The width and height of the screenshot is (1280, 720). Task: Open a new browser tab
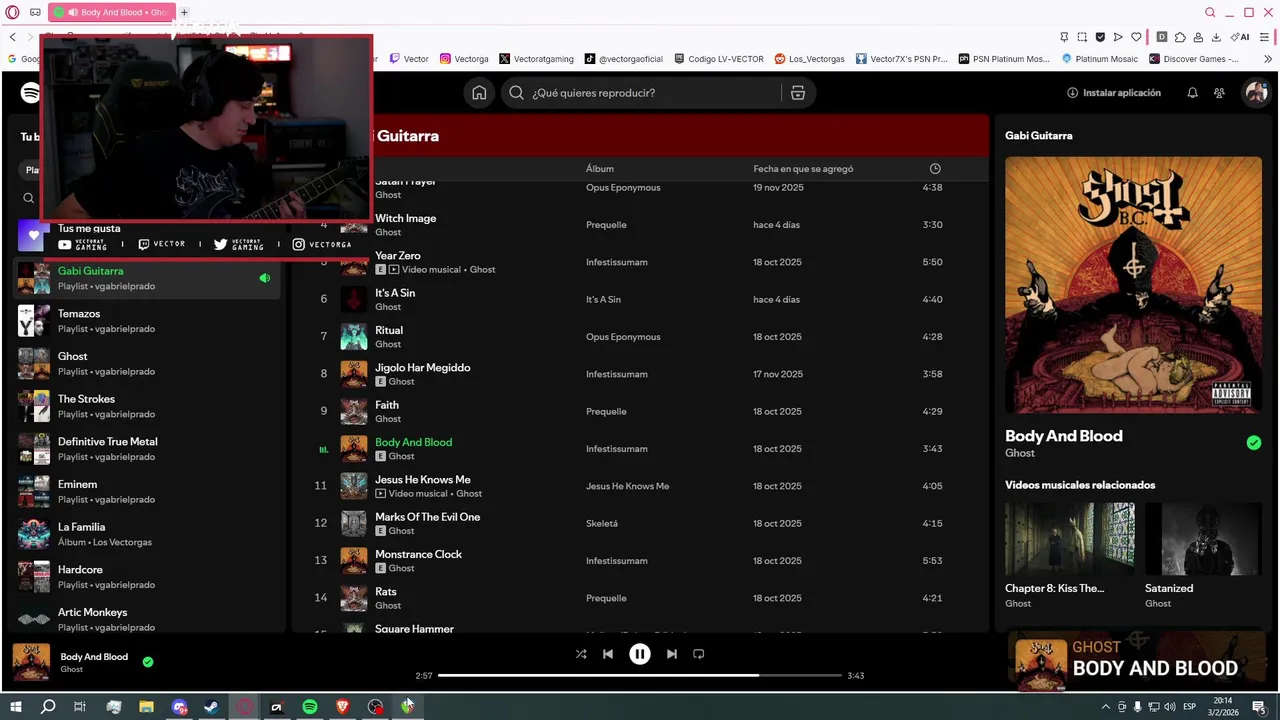[x=184, y=12]
